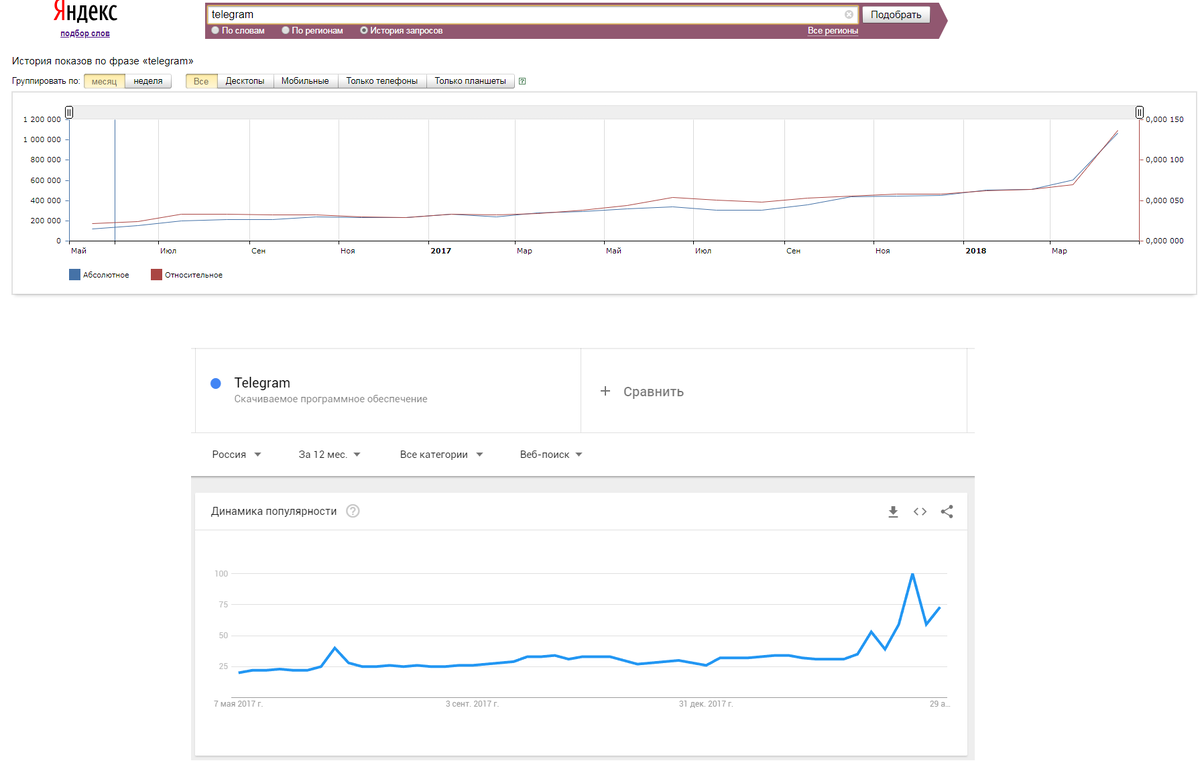1200x767 pixels.
Task: Open the Веб-поиск search type dropdown
Action: 552,454
